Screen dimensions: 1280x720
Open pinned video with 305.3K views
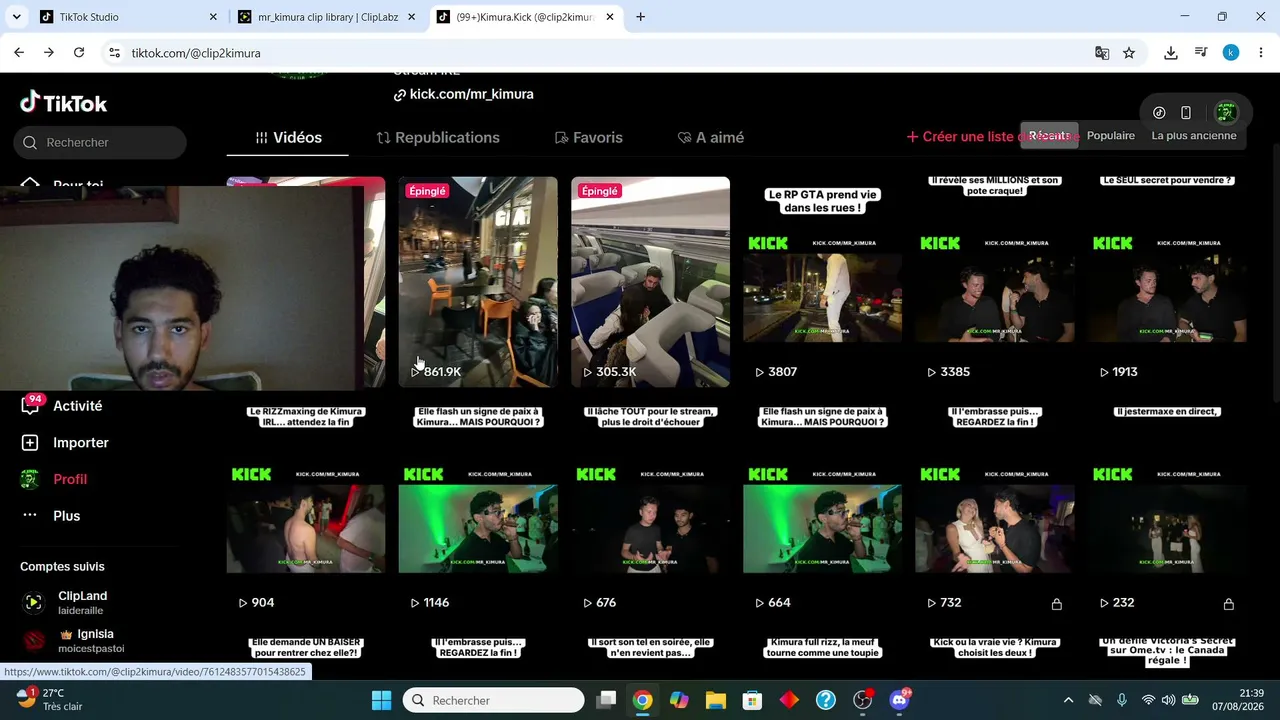pos(650,282)
